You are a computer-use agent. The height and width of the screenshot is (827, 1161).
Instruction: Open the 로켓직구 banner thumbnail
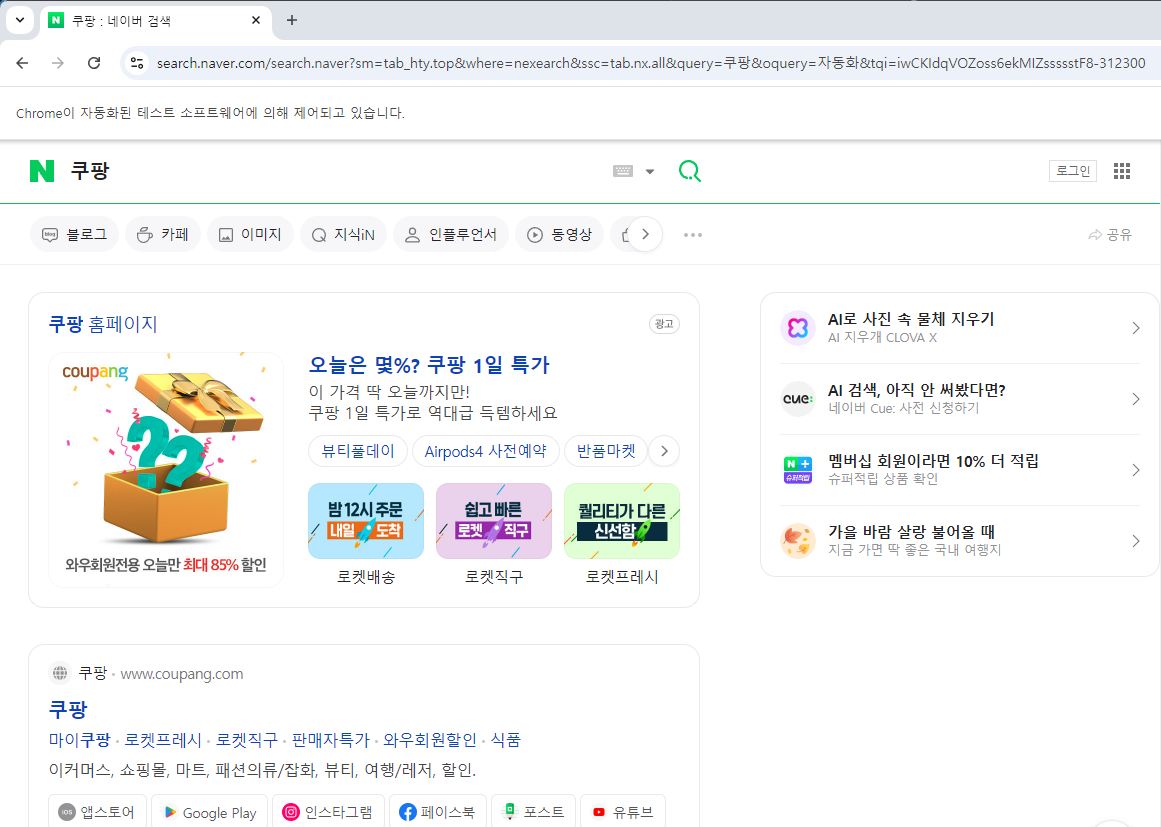[x=494, y=521]
